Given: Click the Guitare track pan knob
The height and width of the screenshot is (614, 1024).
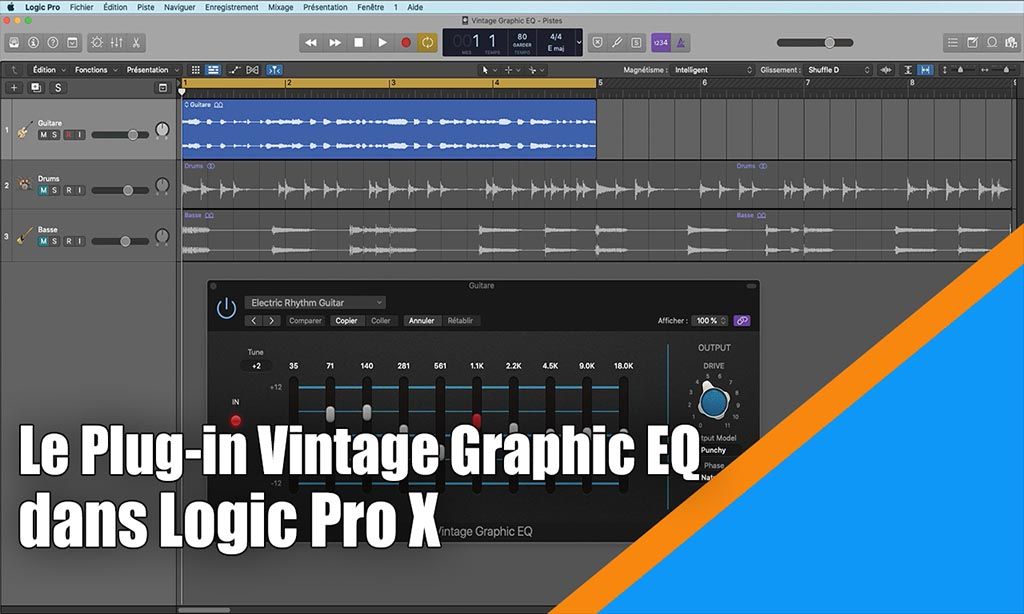Looking at the screenshot, I should tap(162, 130).
